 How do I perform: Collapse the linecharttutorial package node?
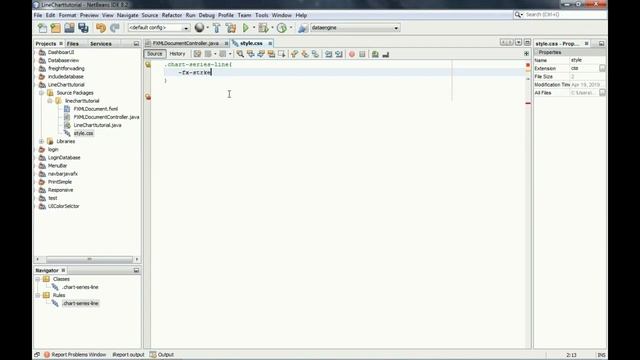pyautogui.click(x=49, y=101)
